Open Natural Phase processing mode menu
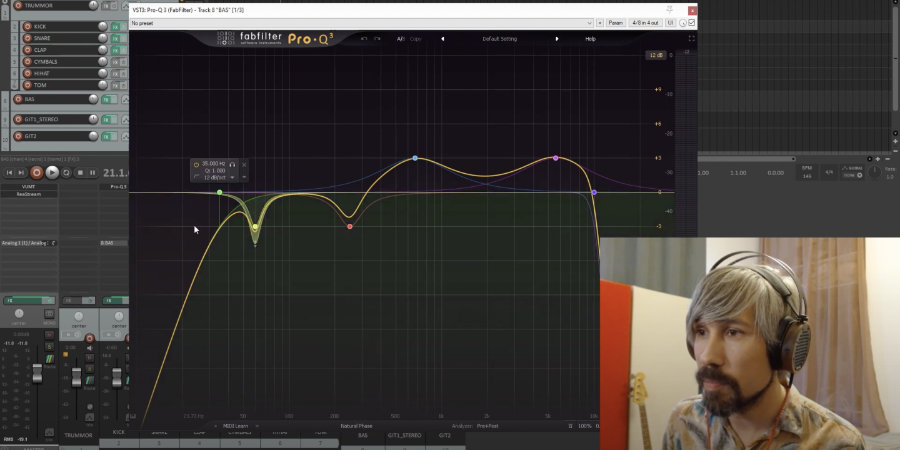Screen dimensions: 900x450 pos(356,426)
